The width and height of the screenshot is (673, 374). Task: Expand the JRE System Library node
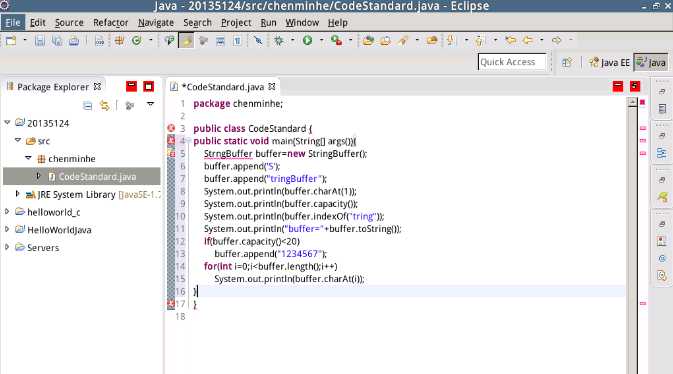pos(18,194)
